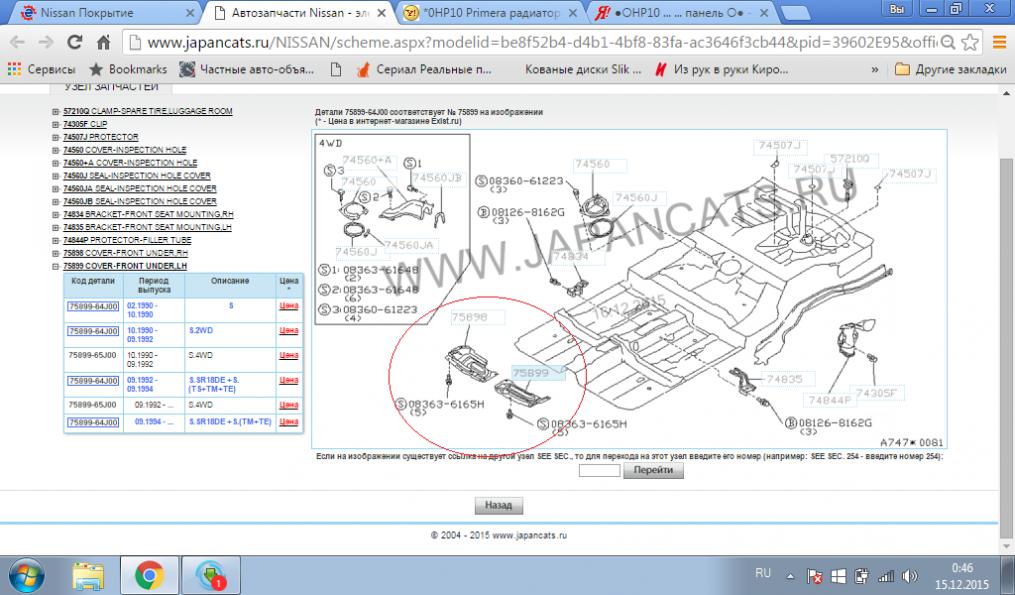This screenshot has height=595, width=1015.
Task: Open the Частные авто-объя... bookmark
Action: click(x=247, y=69)
